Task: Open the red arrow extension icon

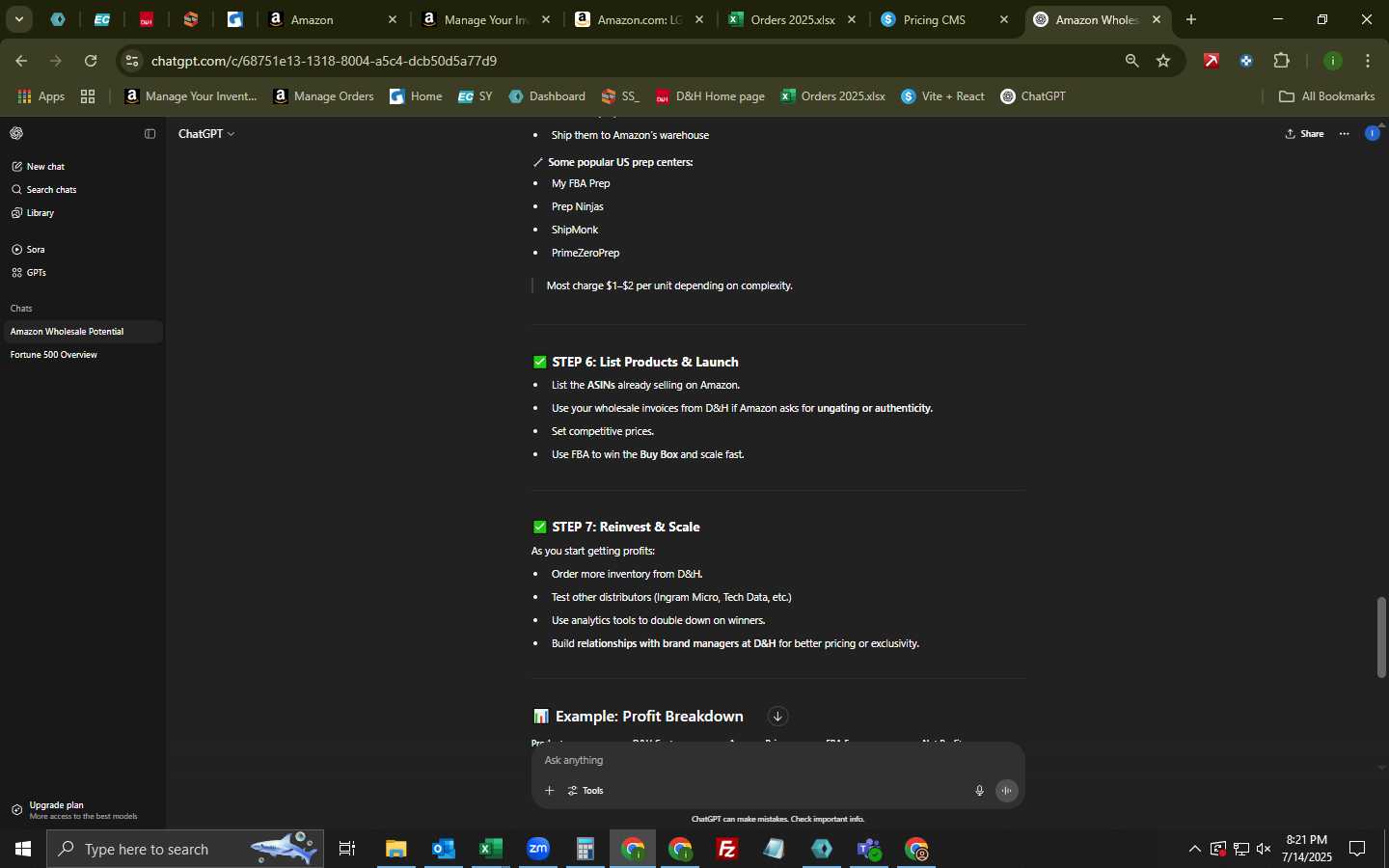Action: point(1212,61)
